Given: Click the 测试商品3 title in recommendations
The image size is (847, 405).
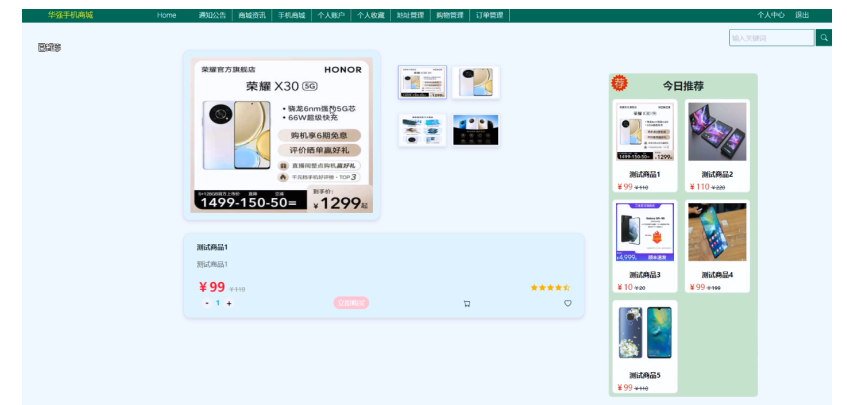Looking at the screenshot, I should 645,275.
